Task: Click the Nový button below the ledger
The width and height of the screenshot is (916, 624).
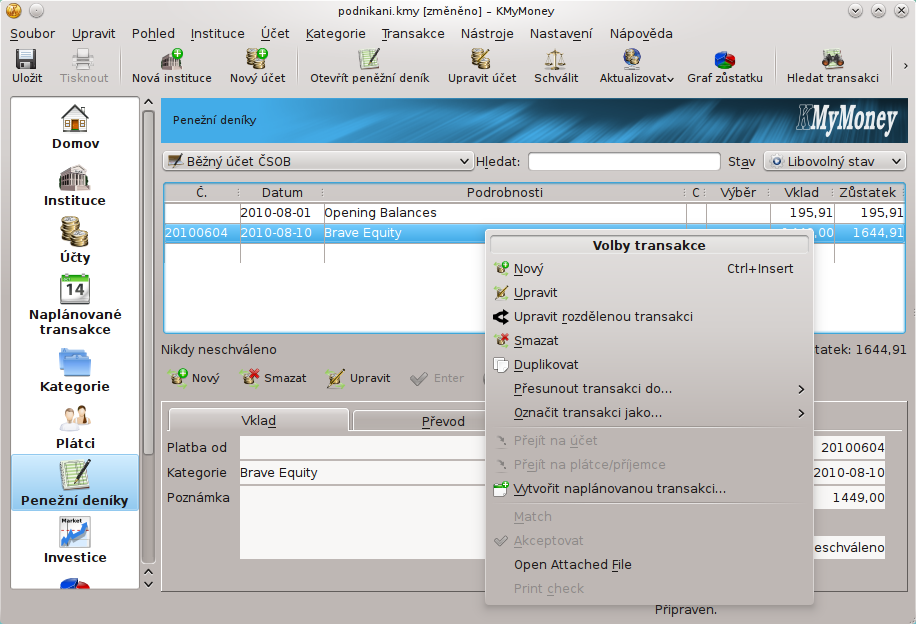Action: [195, 378]
